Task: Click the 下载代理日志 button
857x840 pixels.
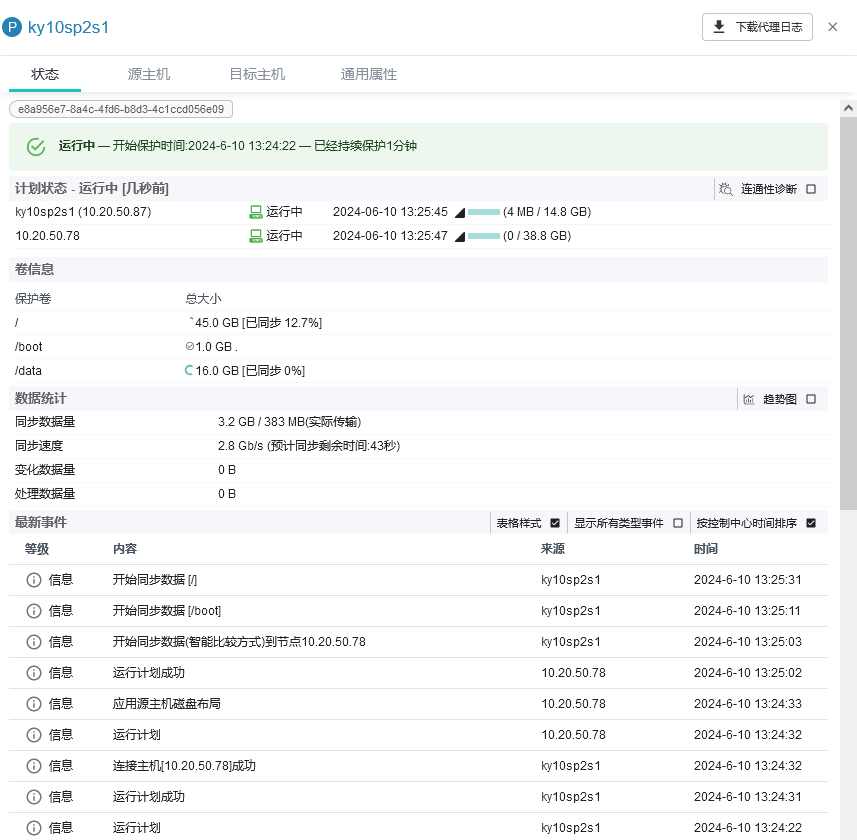Action: pyautogui.click(x=757, y=27)
